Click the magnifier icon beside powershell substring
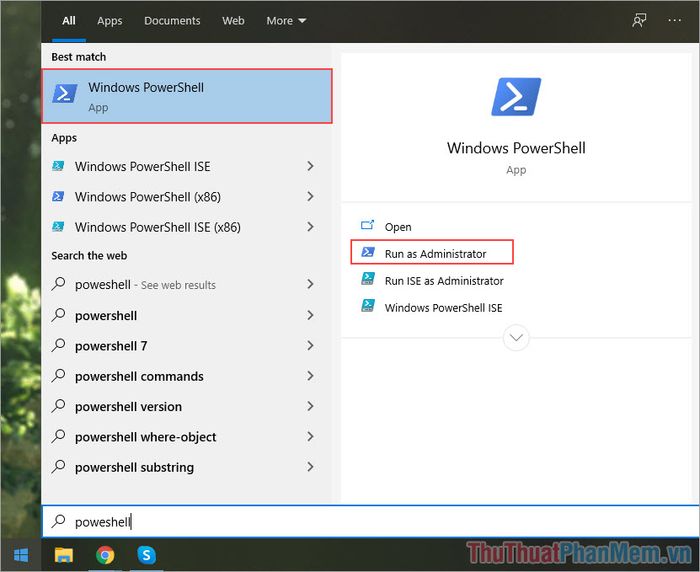The height and width of the screenshot is (572, 700). pyautogui.click(x=58, y=467)
